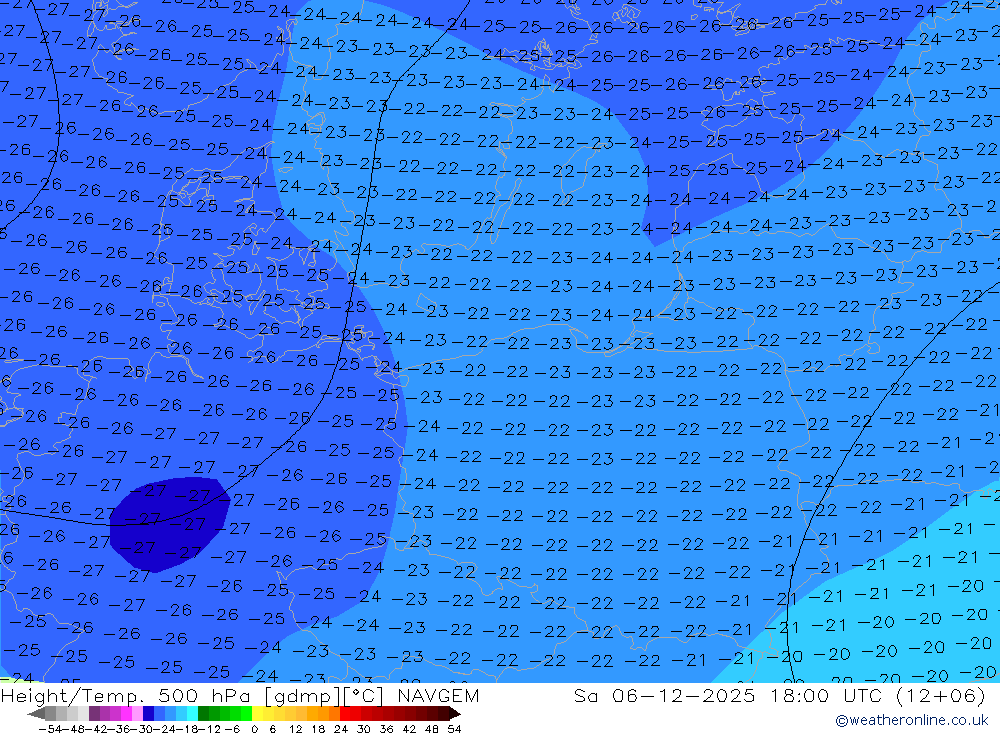
Task: Click the date 'Sa 06-12-2025'
Action: tap(664, 695)
